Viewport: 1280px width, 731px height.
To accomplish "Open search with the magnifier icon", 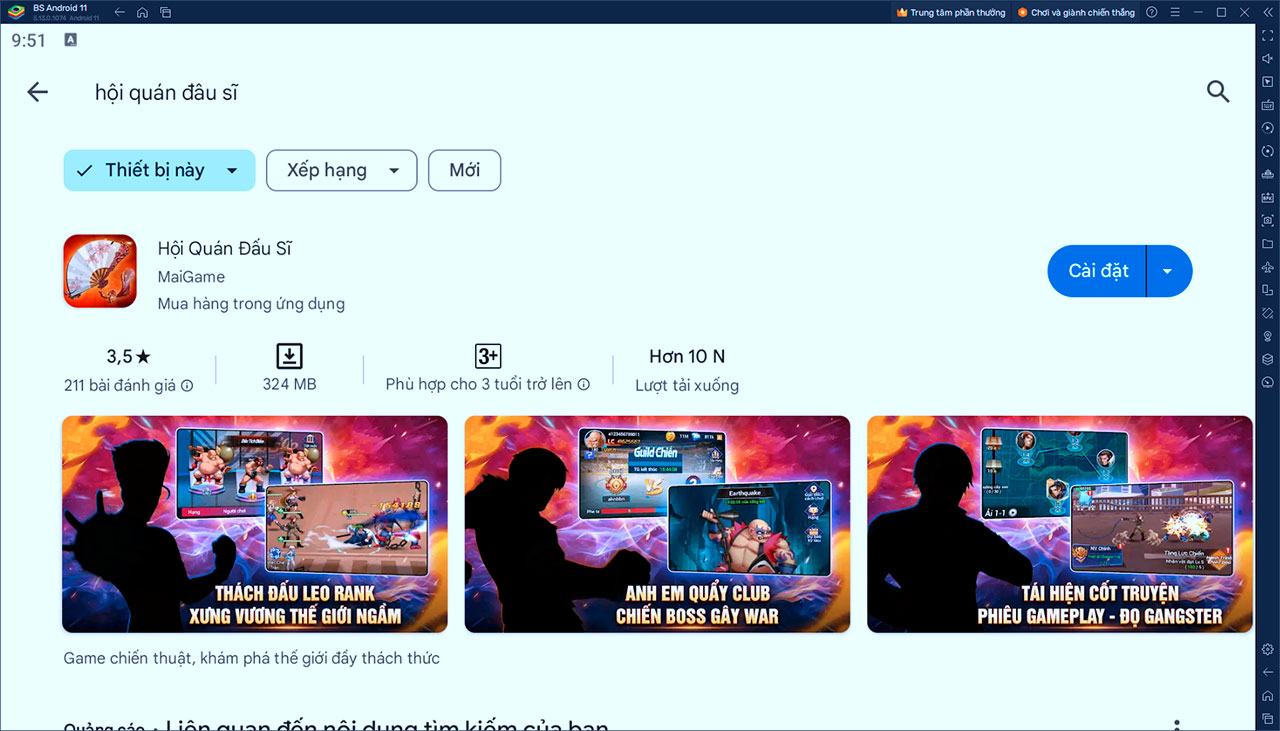I will point(1217,92).
